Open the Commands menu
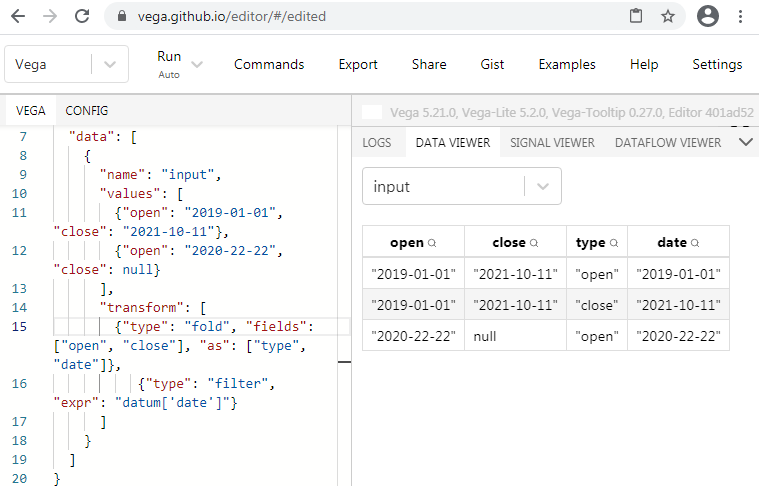Image resolution: width=759 pixels, height=486 pixels. click(x=269, y=64)
